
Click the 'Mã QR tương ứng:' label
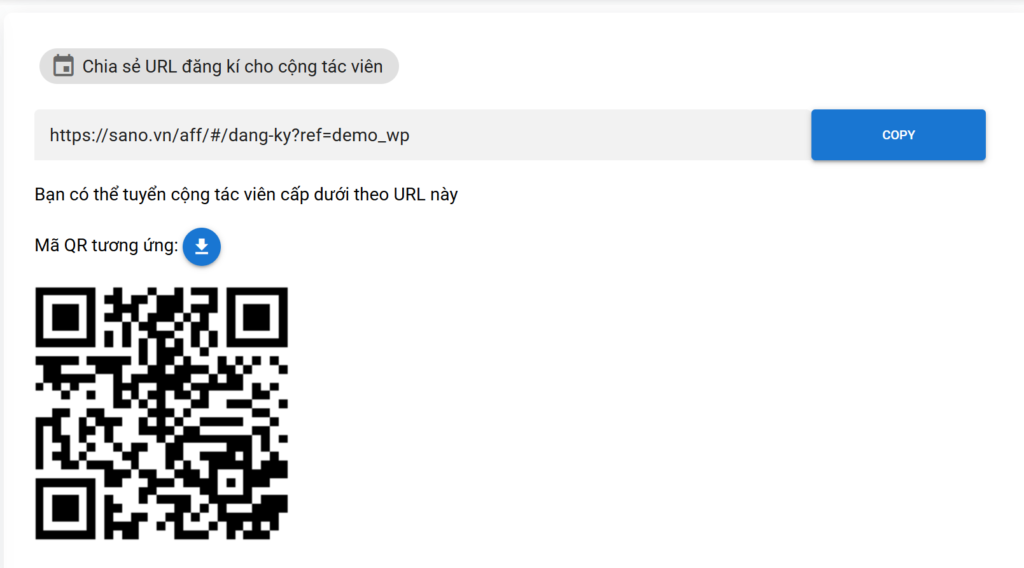[106, 245]
